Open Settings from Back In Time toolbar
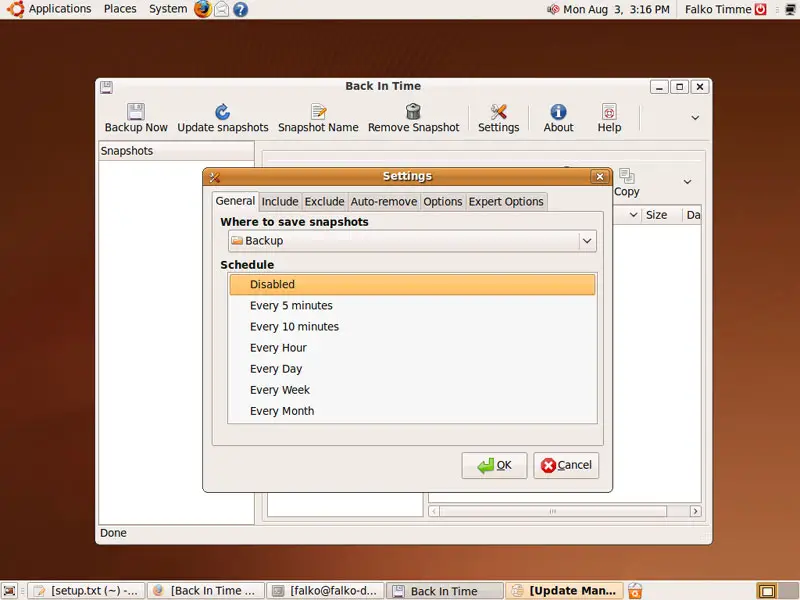Viewport: 800px width, 600px height. [x=498, y=118]
